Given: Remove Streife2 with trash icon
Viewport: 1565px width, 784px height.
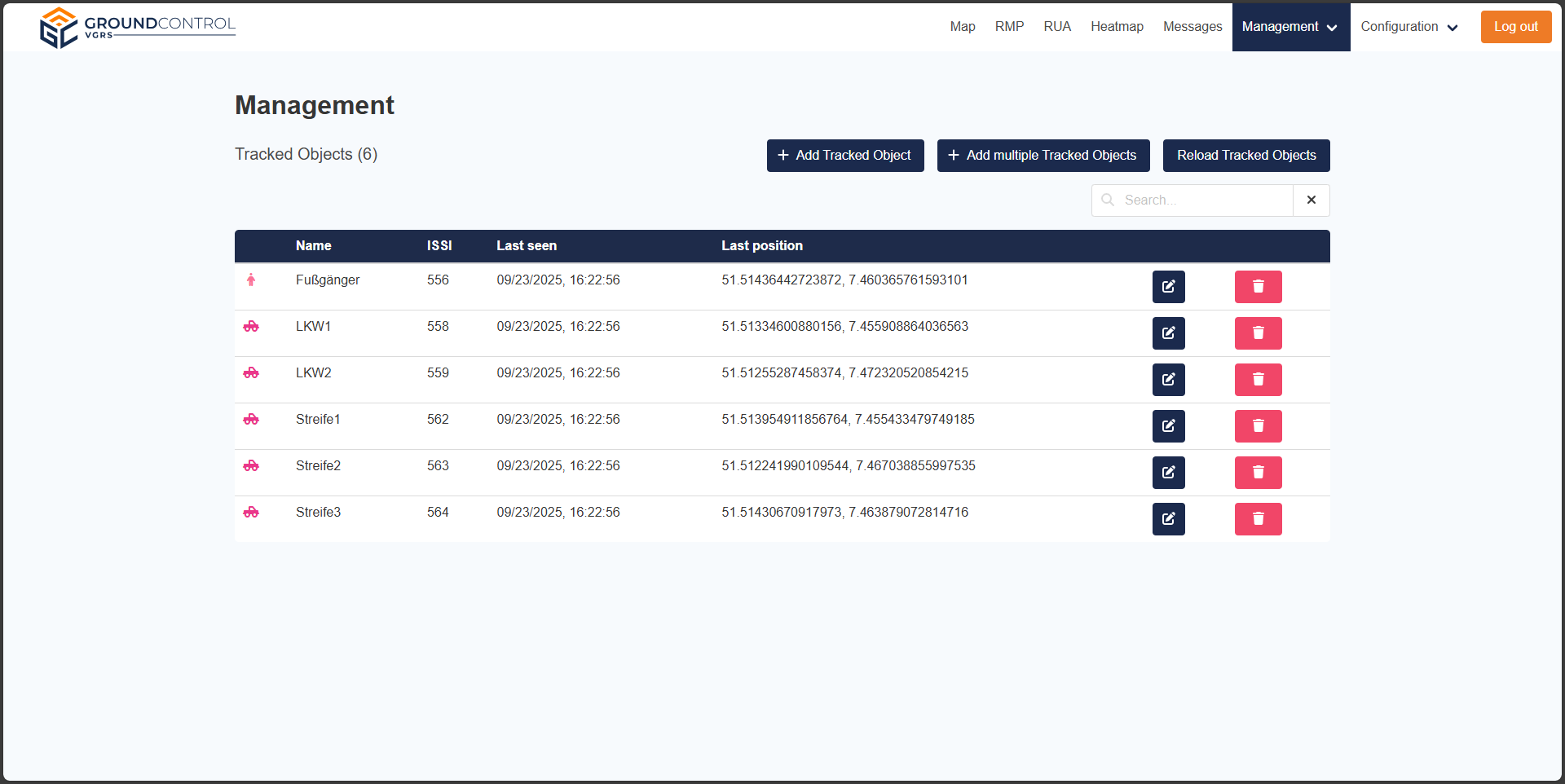Looking at the screenshot, I should (1258, 473).
